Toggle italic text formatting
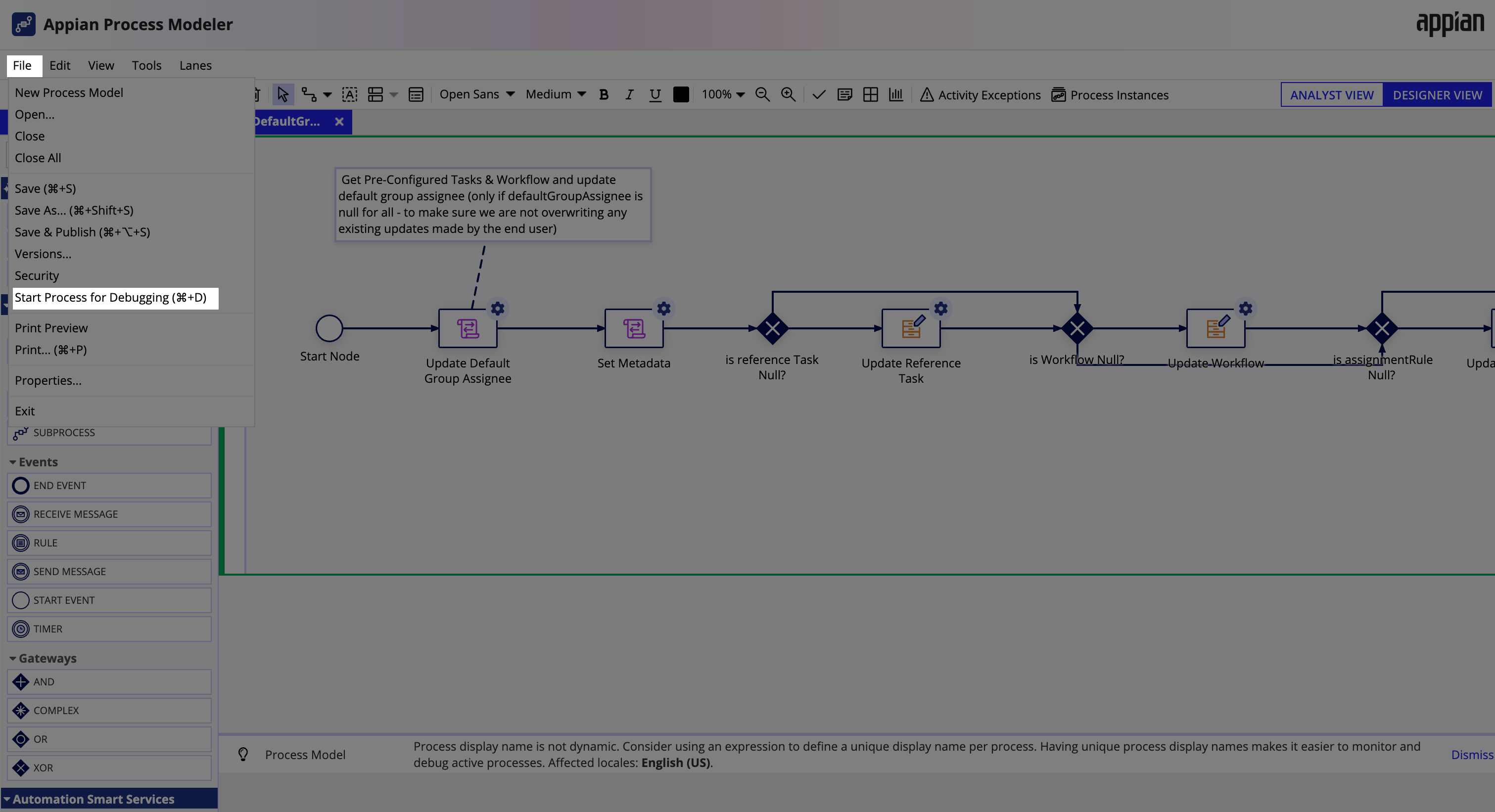This screenshot has width=1495, height=812. point(629,94)
